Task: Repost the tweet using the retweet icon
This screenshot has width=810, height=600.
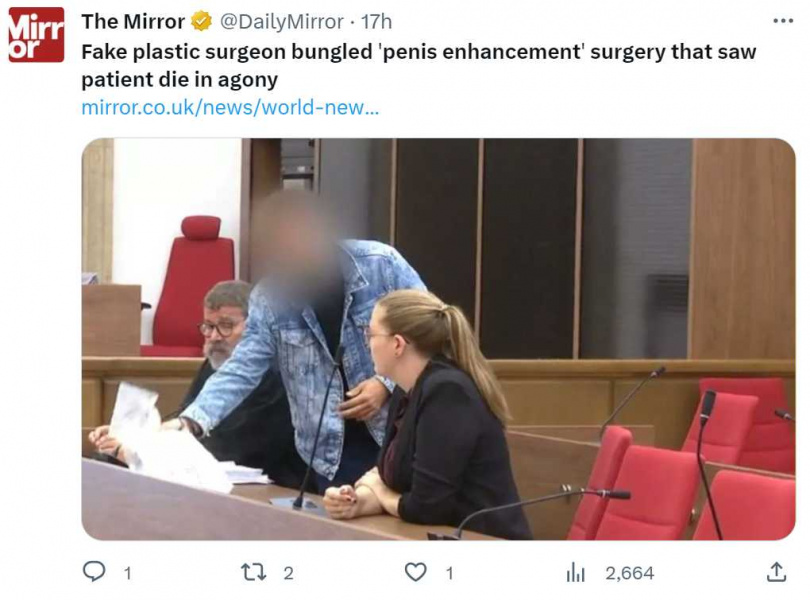Action: [x=254, y=572]
